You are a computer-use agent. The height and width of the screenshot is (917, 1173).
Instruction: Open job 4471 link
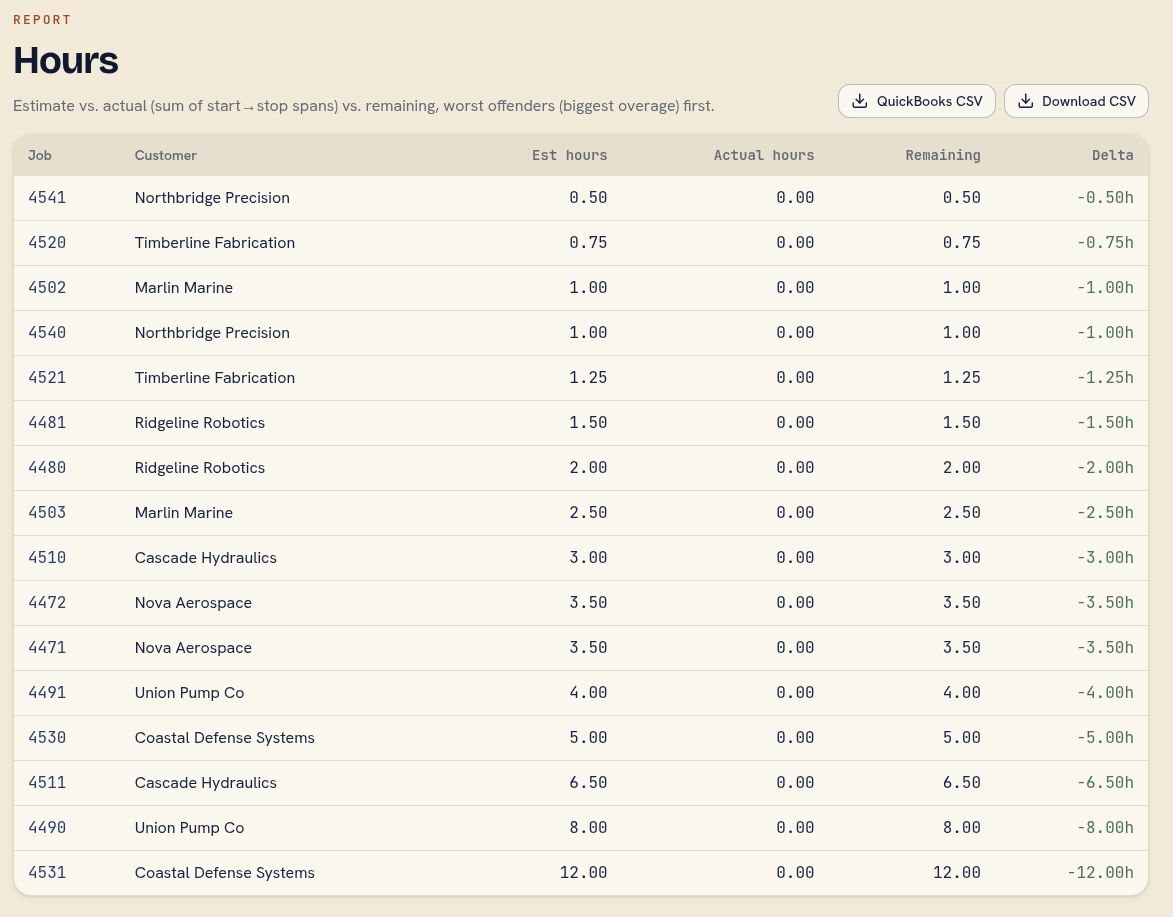click(47, 648)
